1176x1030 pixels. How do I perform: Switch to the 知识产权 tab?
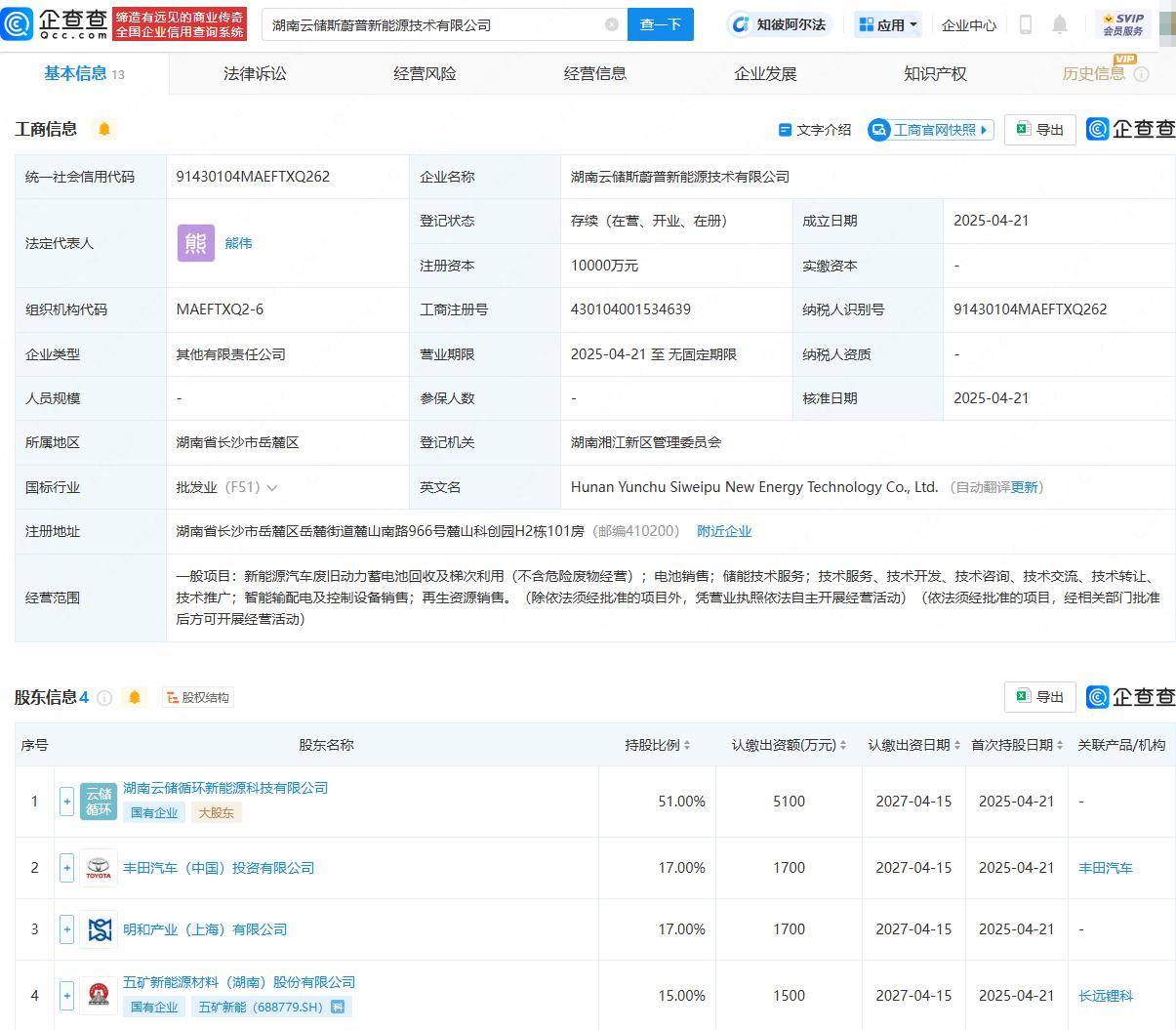(934, 72)
